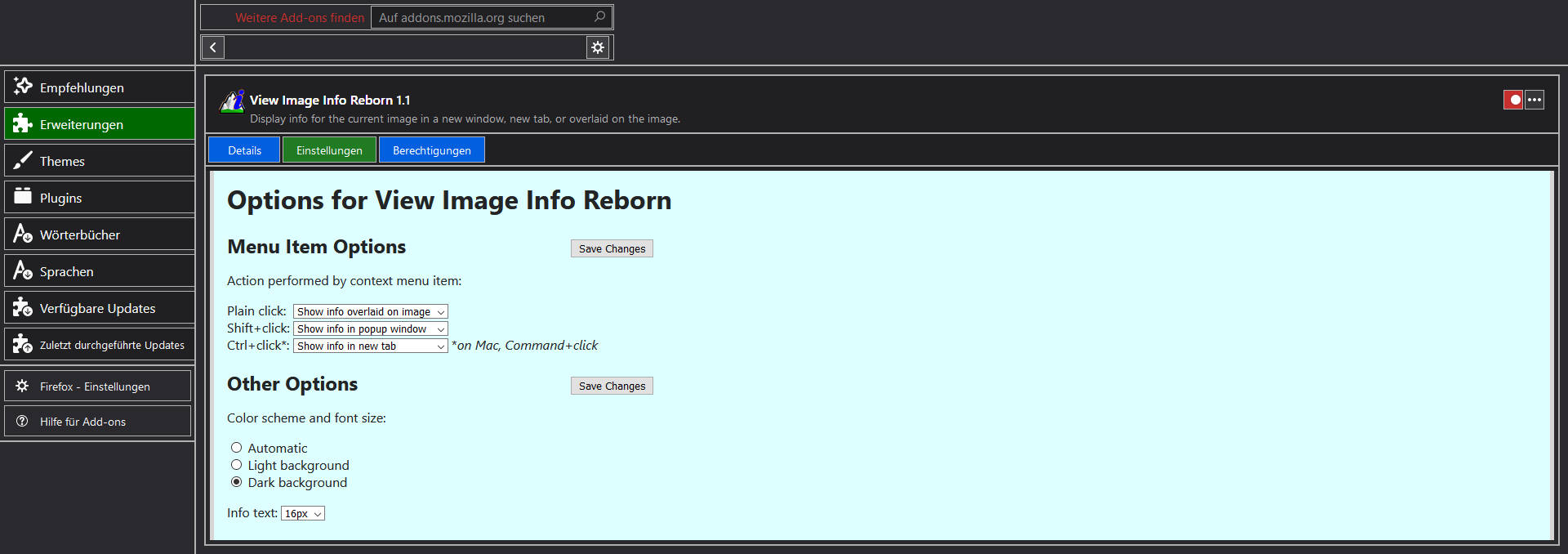1568x554 pixels.
Task: Switch to the Details tab
Action: tap(244, 150)
